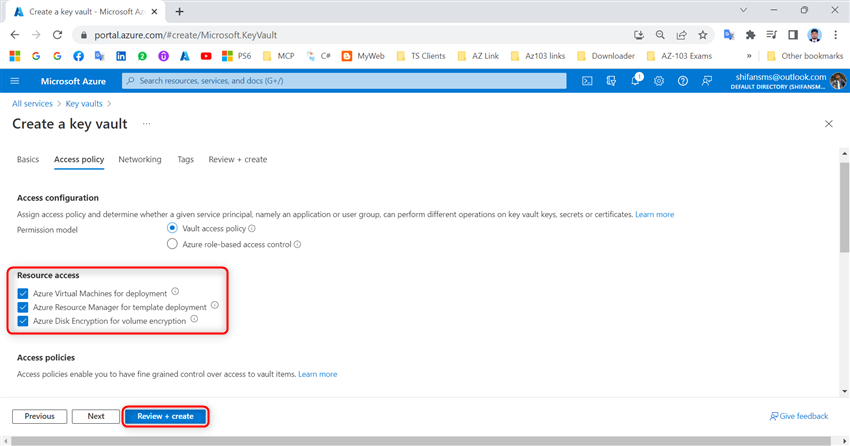Bookmark this page with the star icon

coord(703,35)
